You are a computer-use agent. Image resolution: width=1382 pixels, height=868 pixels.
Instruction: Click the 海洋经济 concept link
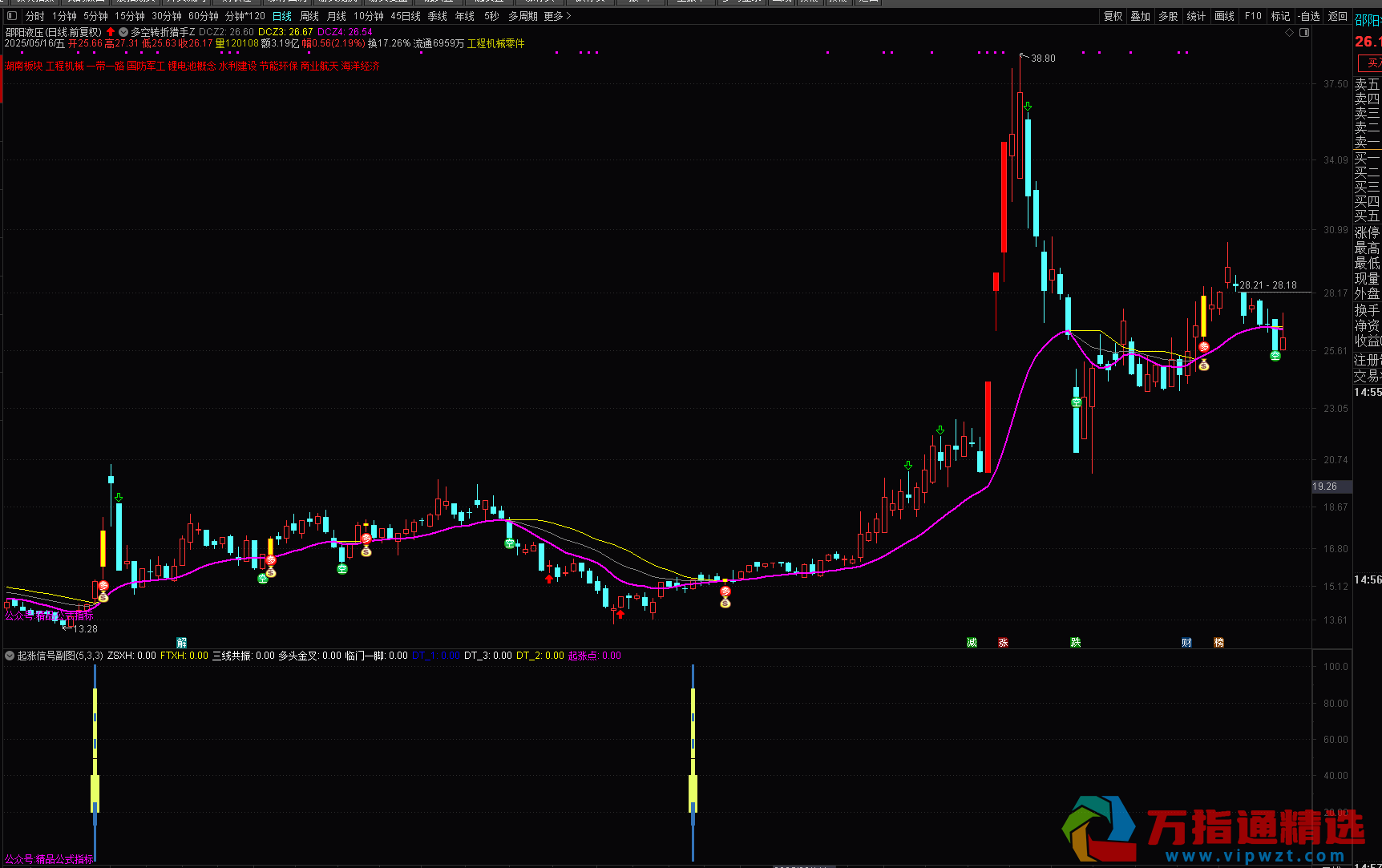pyautogui.click(x=360, y=66)
